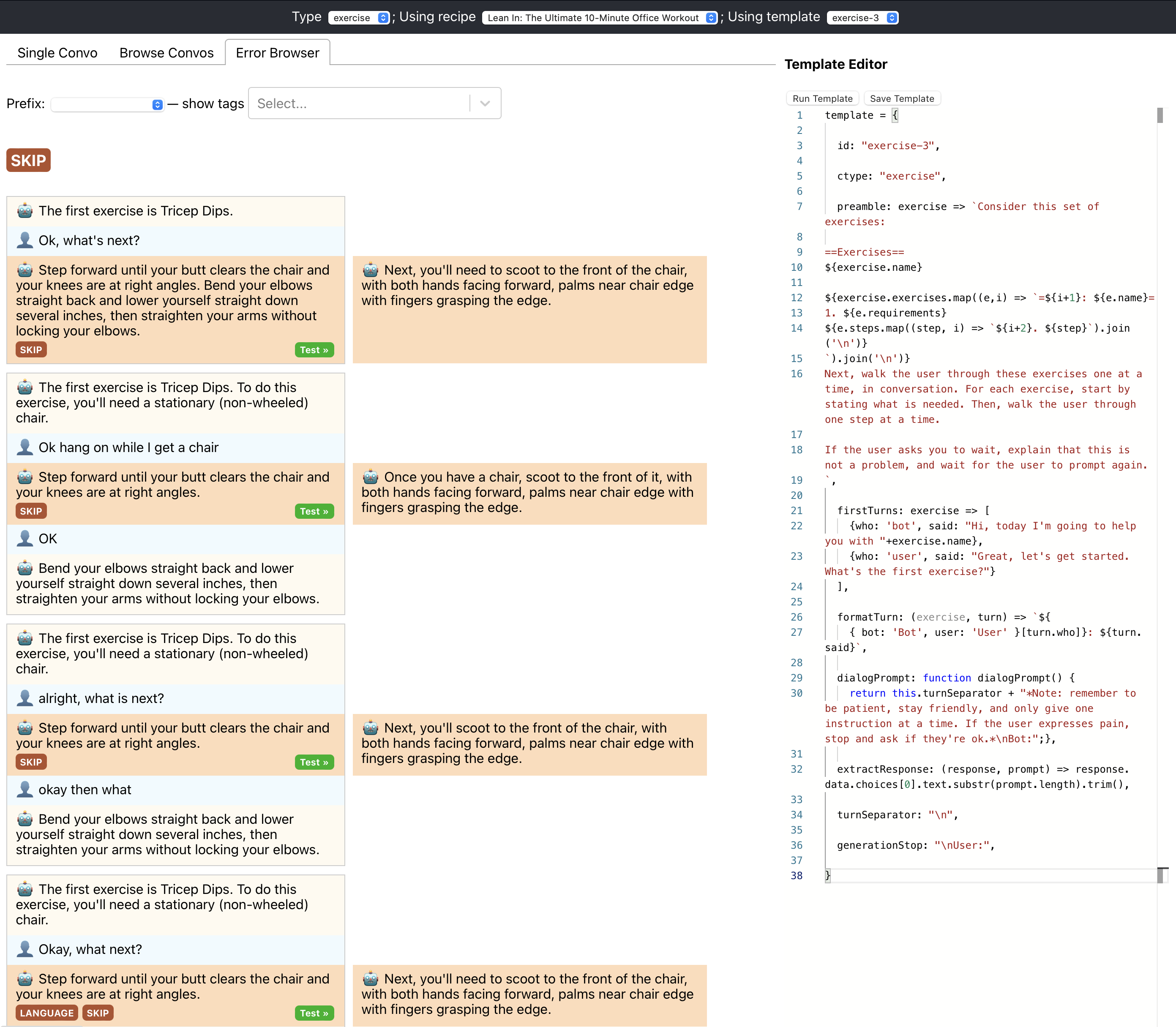Click code line '${exercise.name}'

click(873, 267)
